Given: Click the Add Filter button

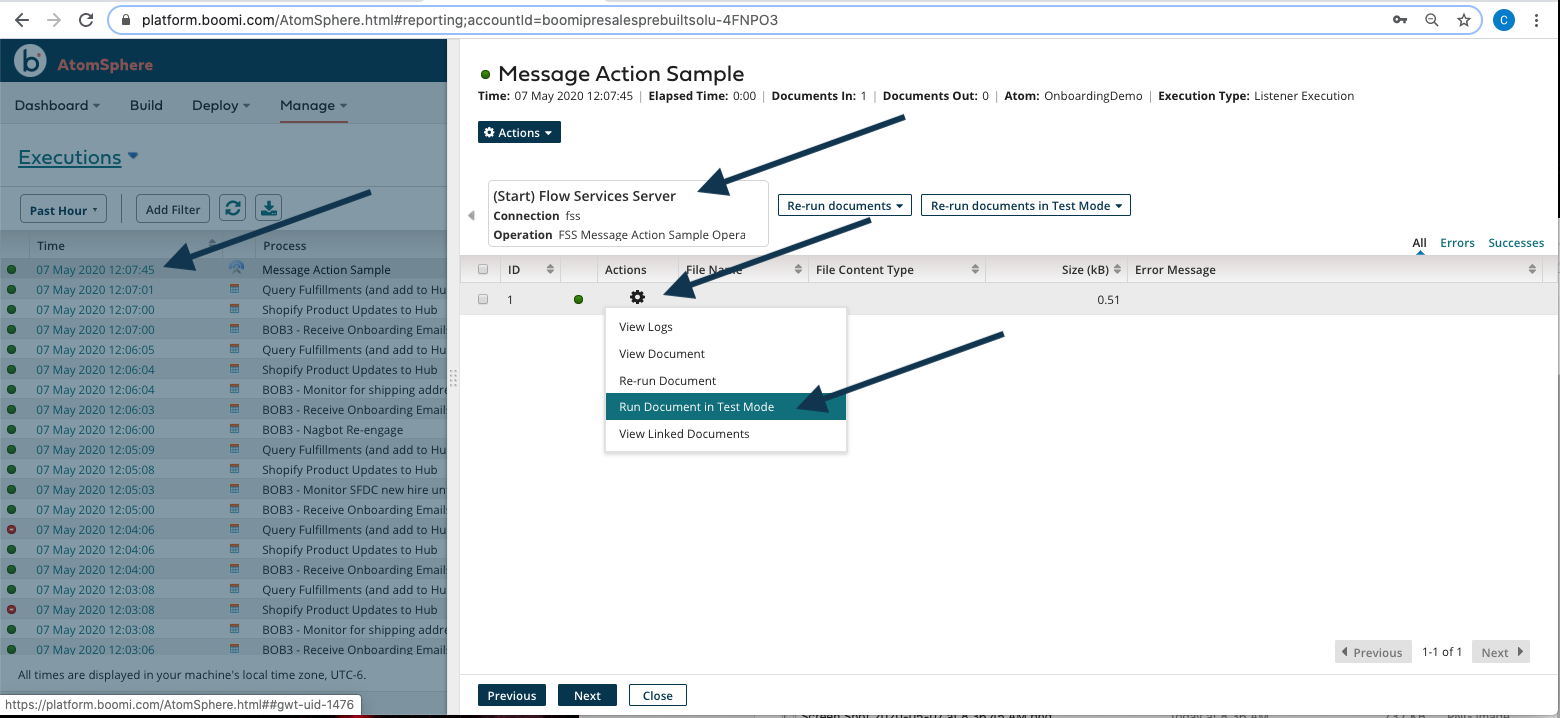Looking at the screenshot, I should click(x=173, y=209).
